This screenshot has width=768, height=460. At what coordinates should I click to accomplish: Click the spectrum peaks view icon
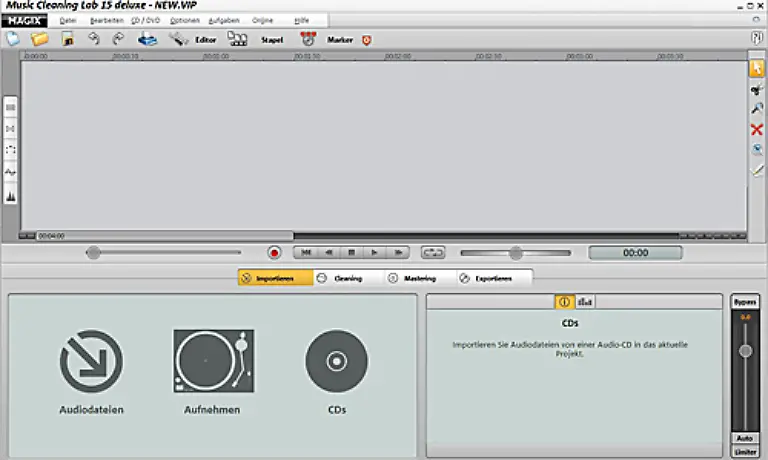[10, 196]
